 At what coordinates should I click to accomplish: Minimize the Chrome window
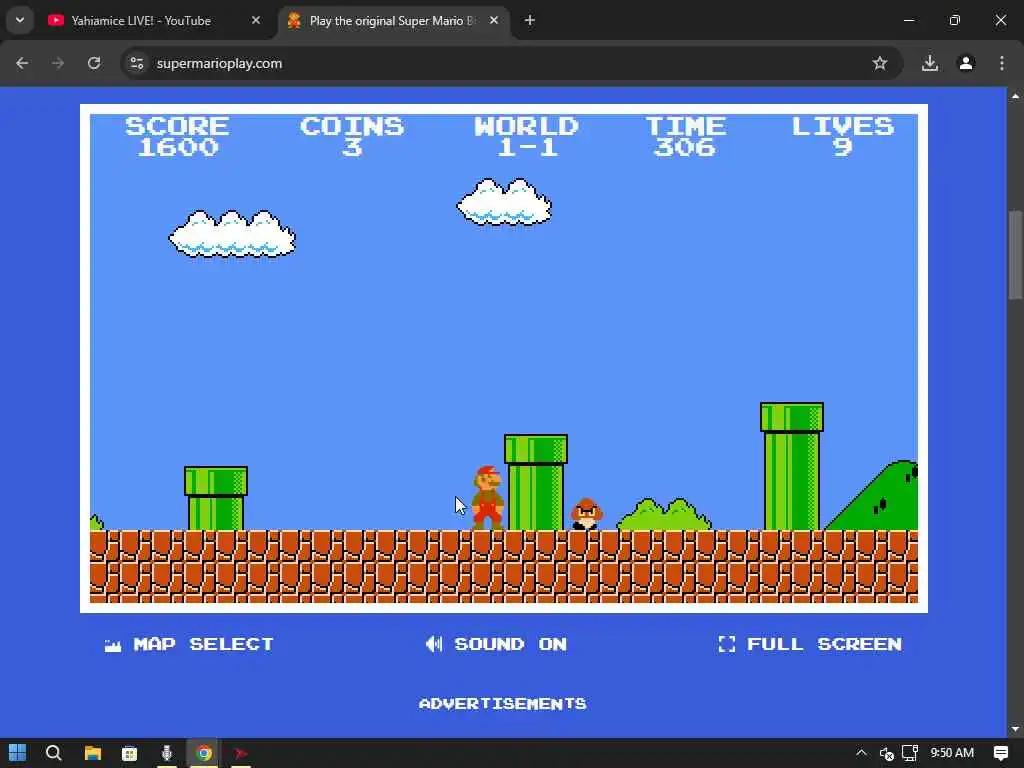pyautogui.click(x=908, y=20)
